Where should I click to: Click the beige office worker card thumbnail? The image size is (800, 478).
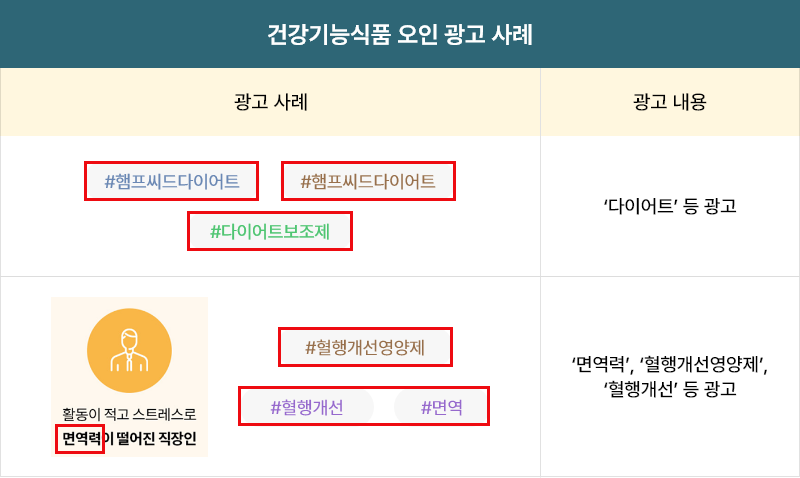coord(129,376)
